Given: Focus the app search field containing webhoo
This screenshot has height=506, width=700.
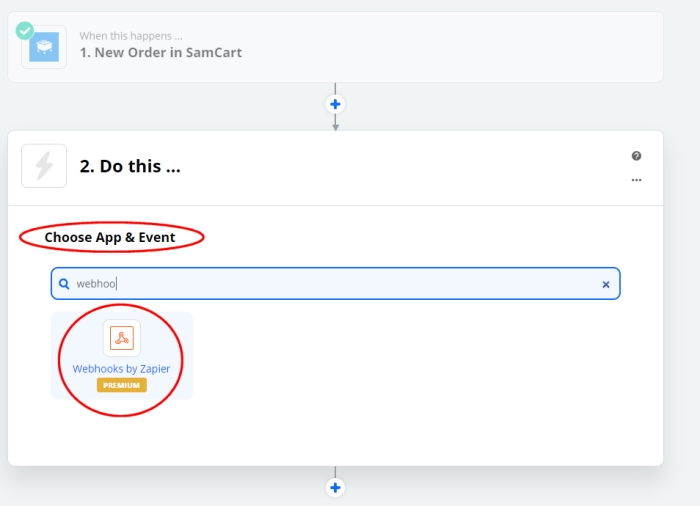Looking at the screenshot, I should coord(335,284).
